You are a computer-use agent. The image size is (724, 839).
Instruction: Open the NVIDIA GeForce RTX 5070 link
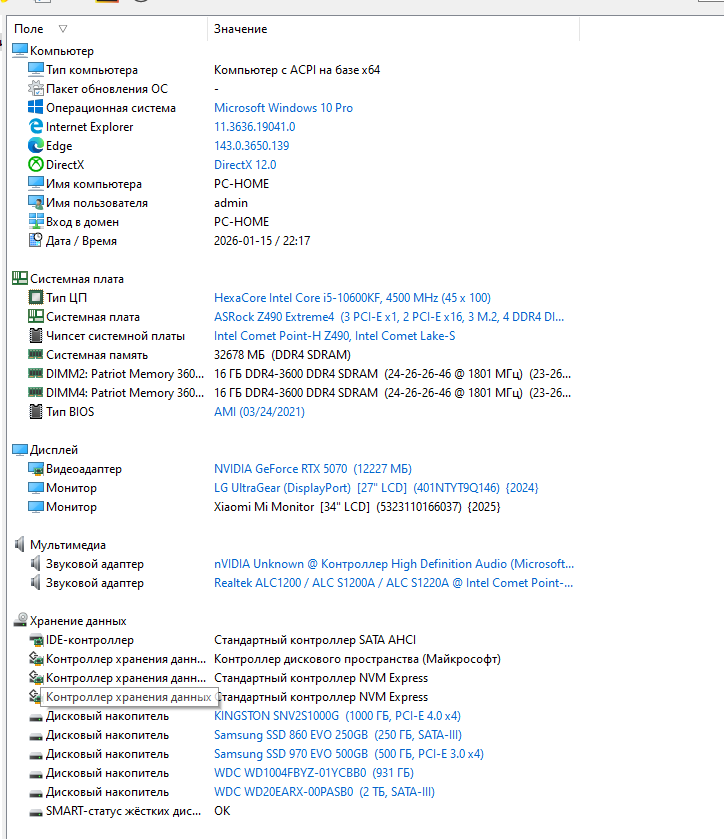pyautogui.click(x=313, y=469)
